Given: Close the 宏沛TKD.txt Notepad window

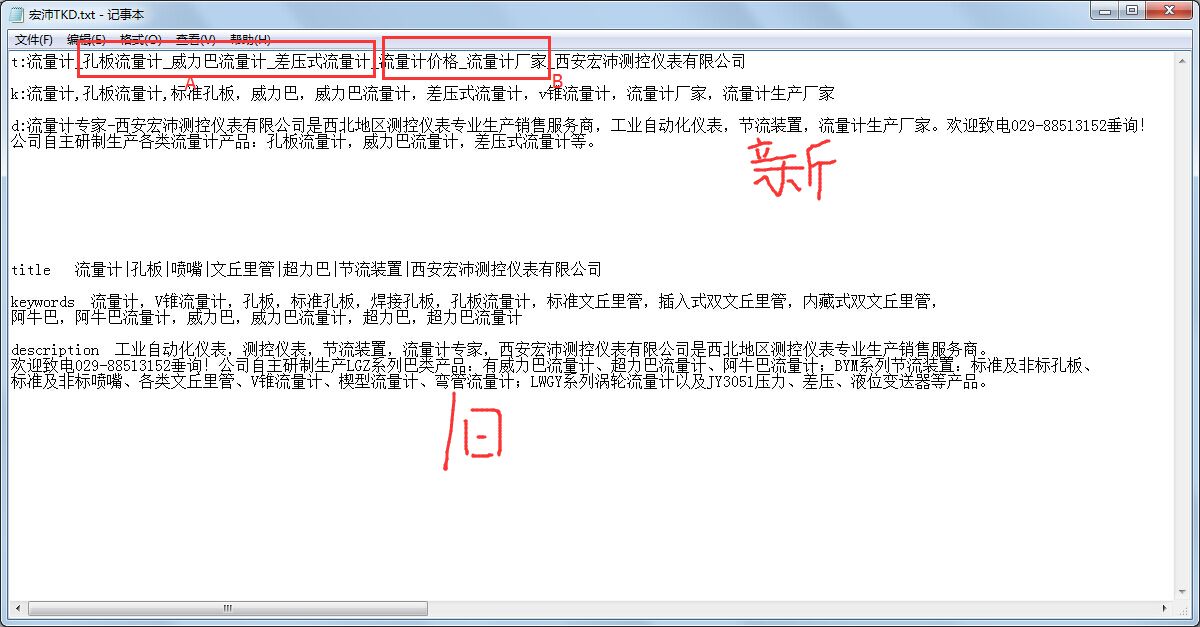Looking at the screenshot, I should [1168, 10].
